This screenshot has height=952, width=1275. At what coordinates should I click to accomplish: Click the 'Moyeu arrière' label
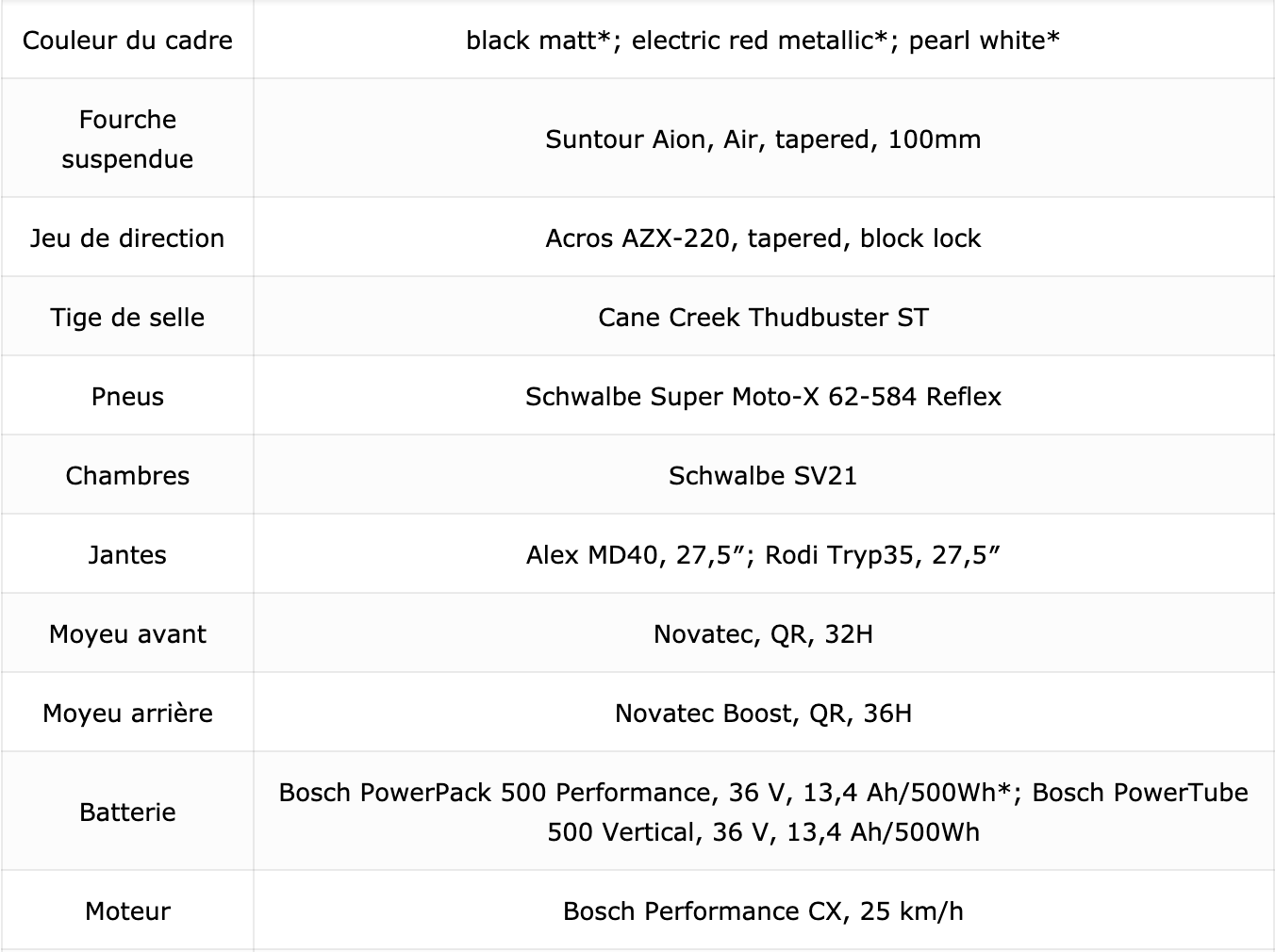click(127, 713)
